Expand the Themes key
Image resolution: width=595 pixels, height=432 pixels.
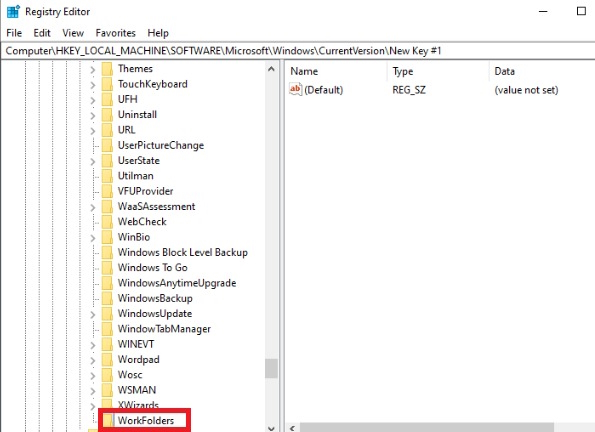(93, 69)
